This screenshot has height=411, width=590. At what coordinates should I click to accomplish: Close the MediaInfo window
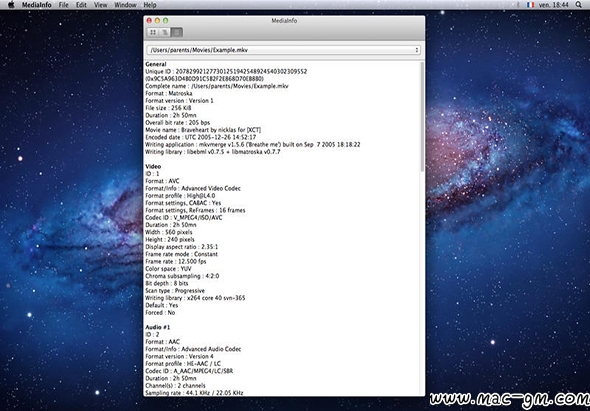pyautogui.click(x=149, y=21)
